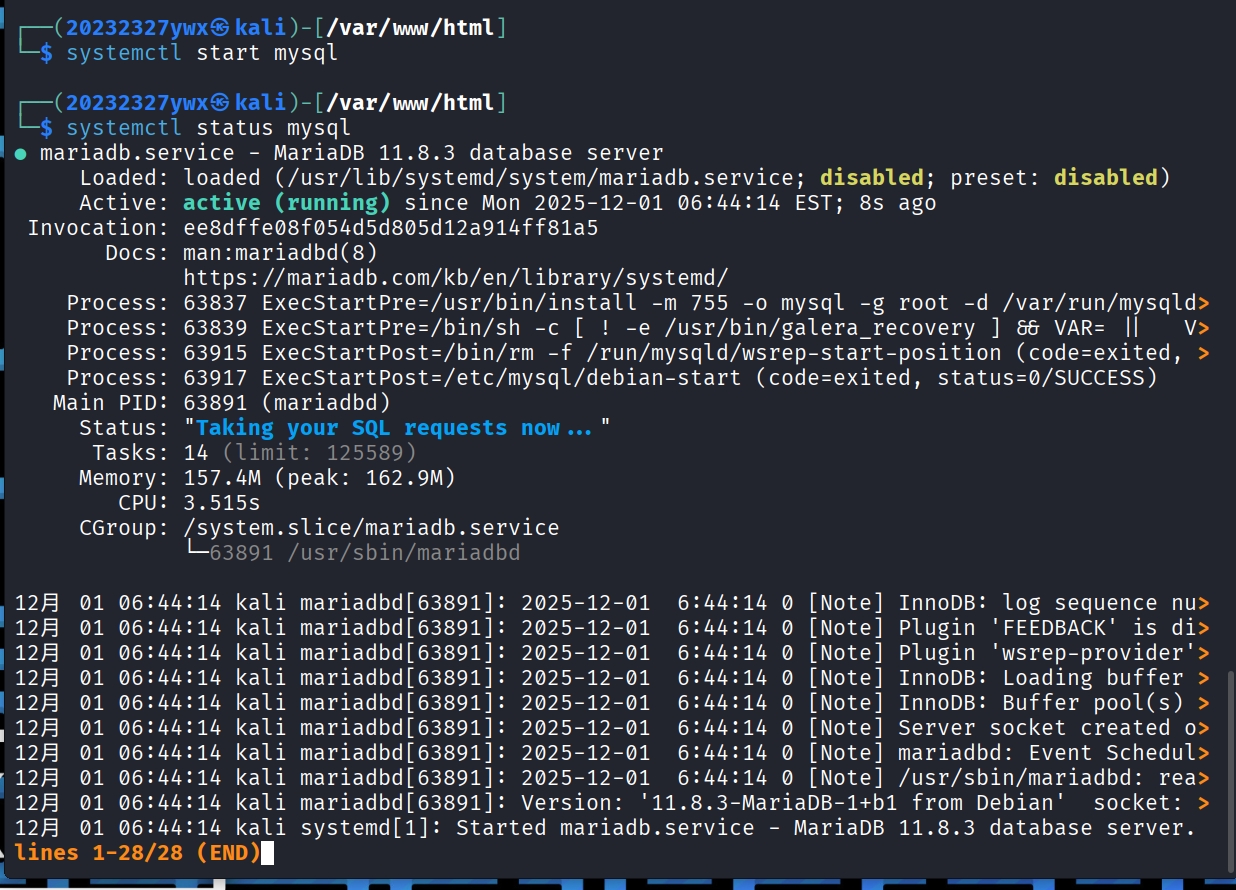
Task: Click the '(code=exited, status=0/SUCCESS)' result text
Action: pyautogui.click(x=957, y=378)
